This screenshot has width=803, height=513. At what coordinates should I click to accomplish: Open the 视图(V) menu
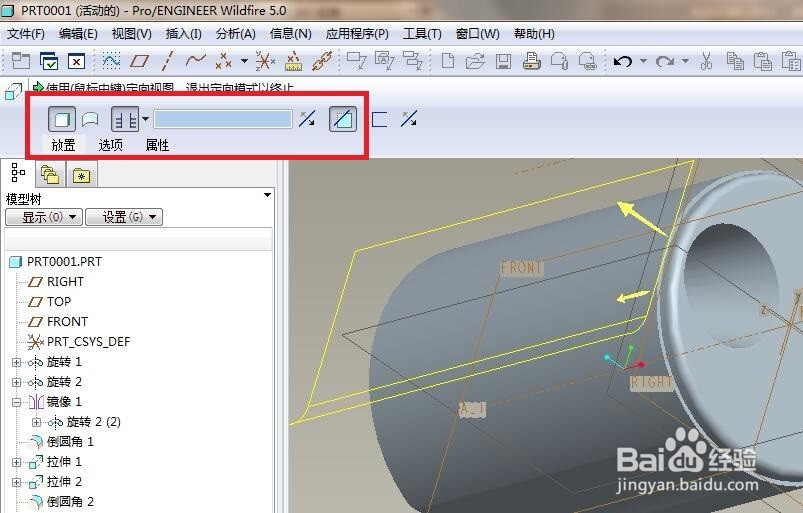tap(132, 34)
